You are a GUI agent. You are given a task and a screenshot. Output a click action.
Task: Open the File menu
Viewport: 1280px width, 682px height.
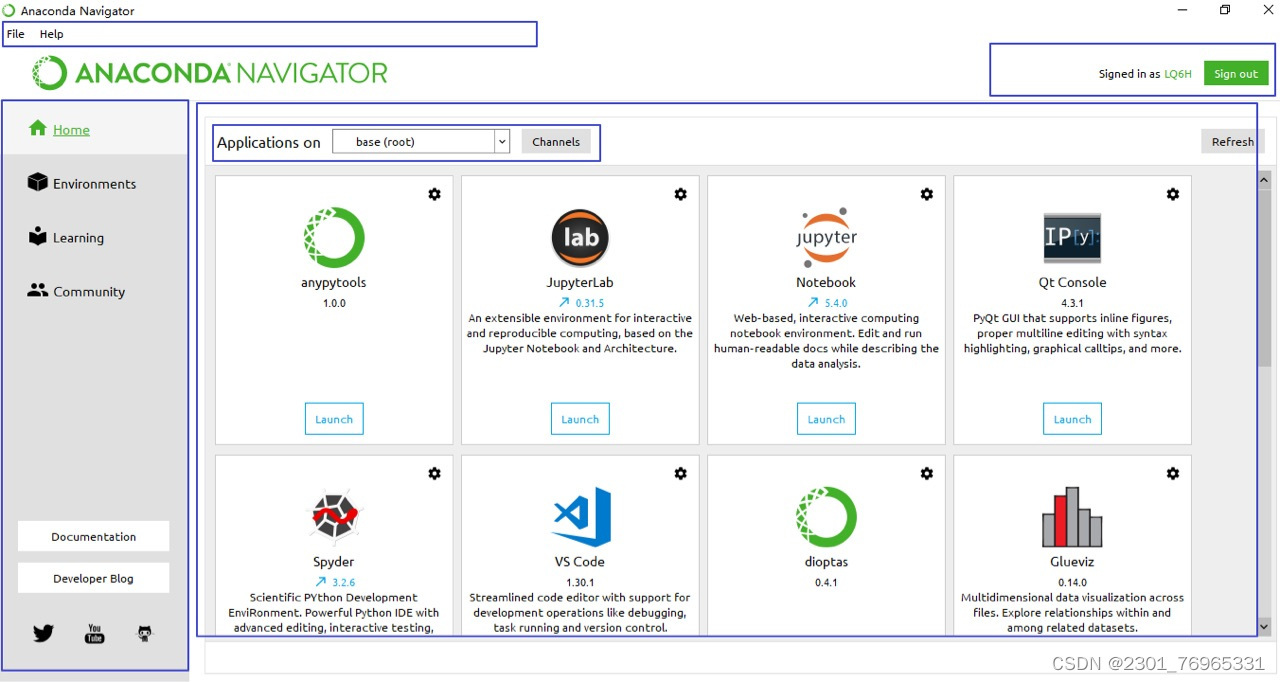coord(15,34)
